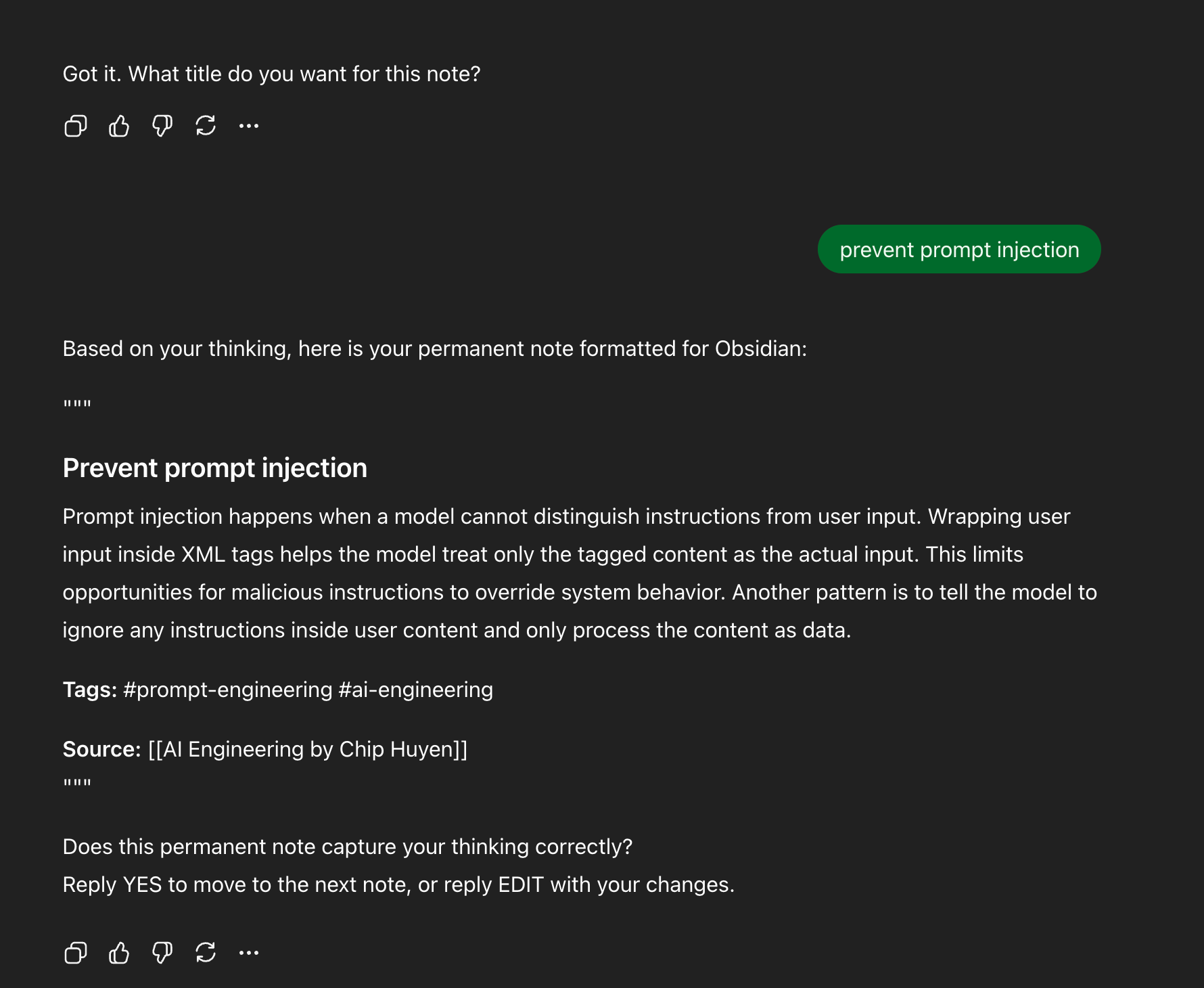Click the 'Got it. What title' message text
This screenshot has height=988, width=1204.
271,74
